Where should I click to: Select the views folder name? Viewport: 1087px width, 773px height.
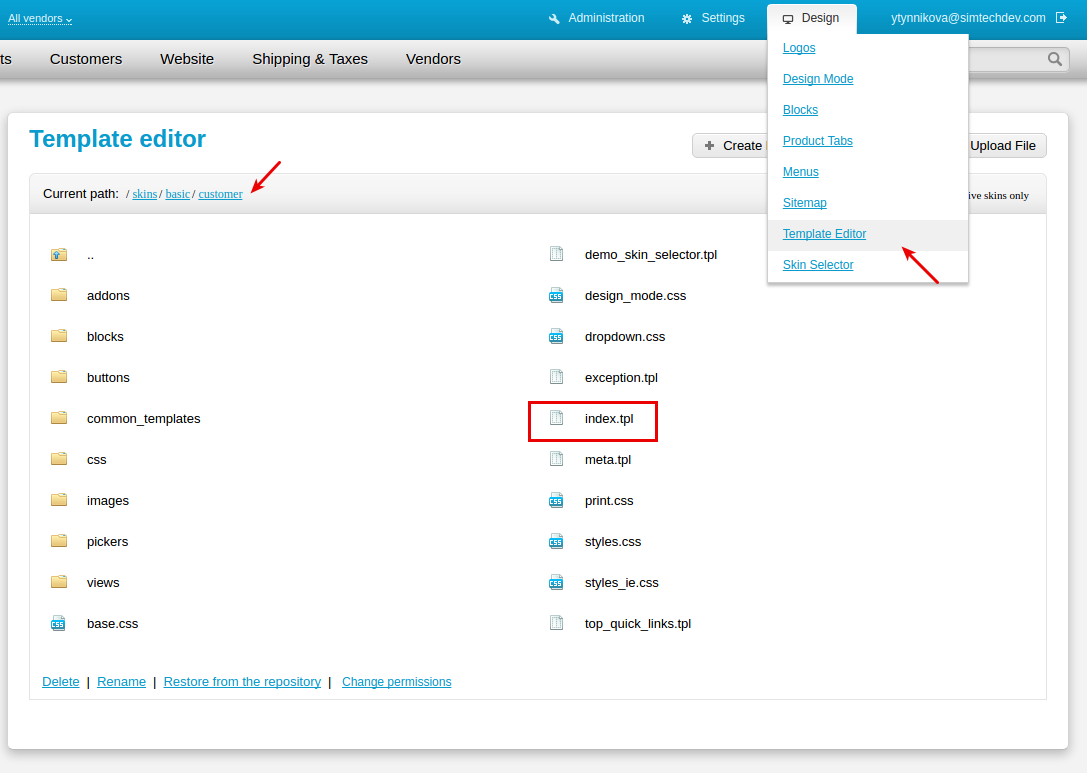(x=103, y=583)
